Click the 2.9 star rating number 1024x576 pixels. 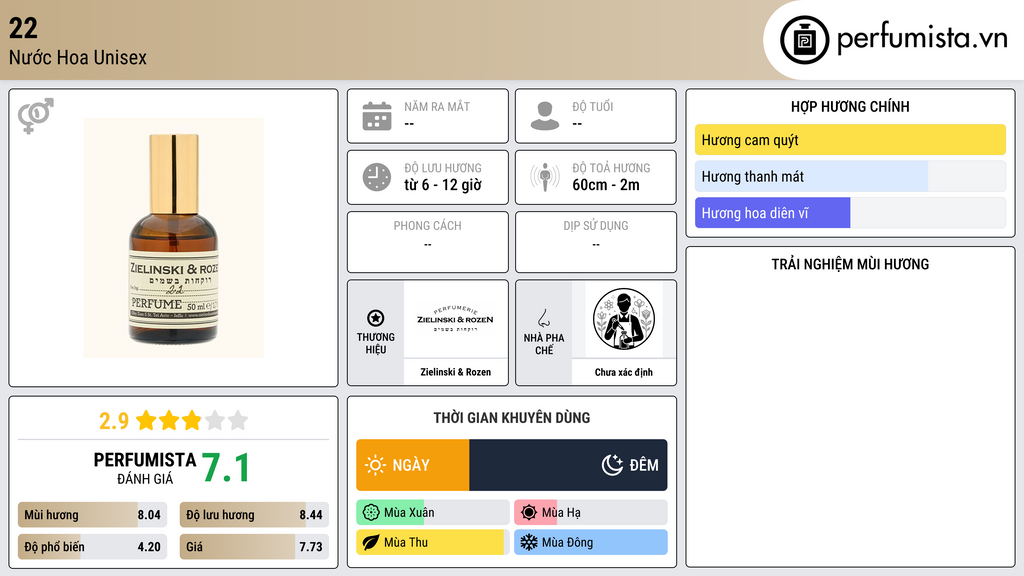(114, 421)
